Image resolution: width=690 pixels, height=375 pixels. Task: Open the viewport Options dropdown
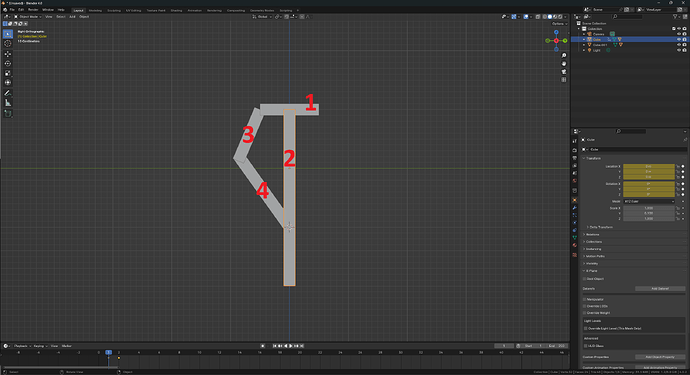[x=559, y=24]
